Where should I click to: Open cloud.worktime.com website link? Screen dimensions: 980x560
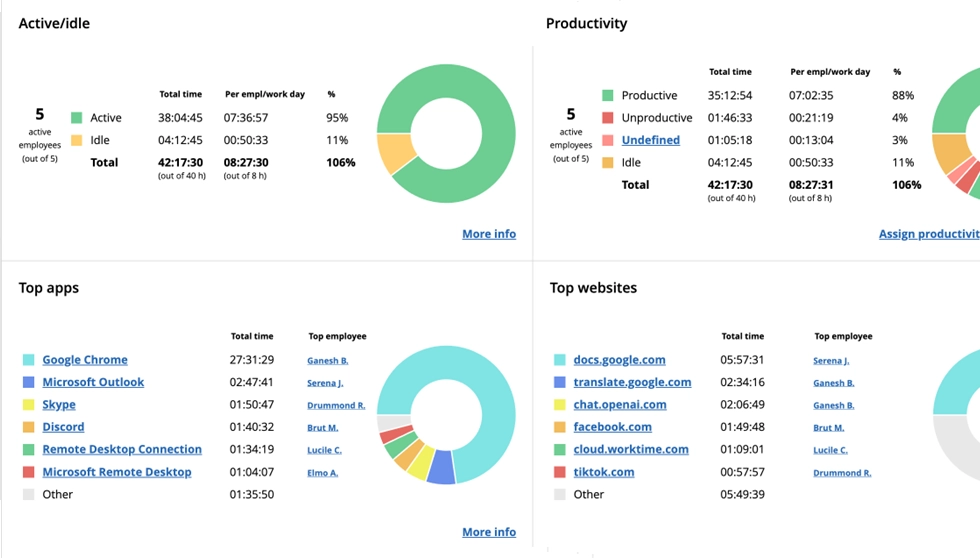click(631, 449)
